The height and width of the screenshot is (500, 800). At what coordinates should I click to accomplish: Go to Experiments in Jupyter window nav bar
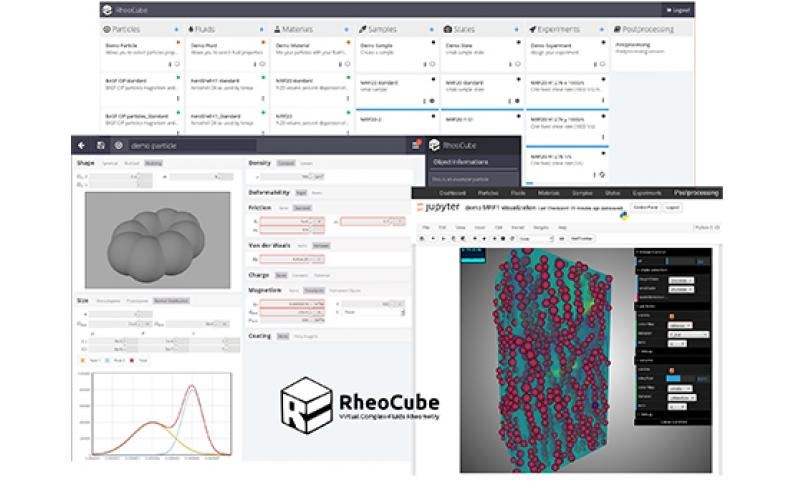pyautogui.click(x=647, y=193)
